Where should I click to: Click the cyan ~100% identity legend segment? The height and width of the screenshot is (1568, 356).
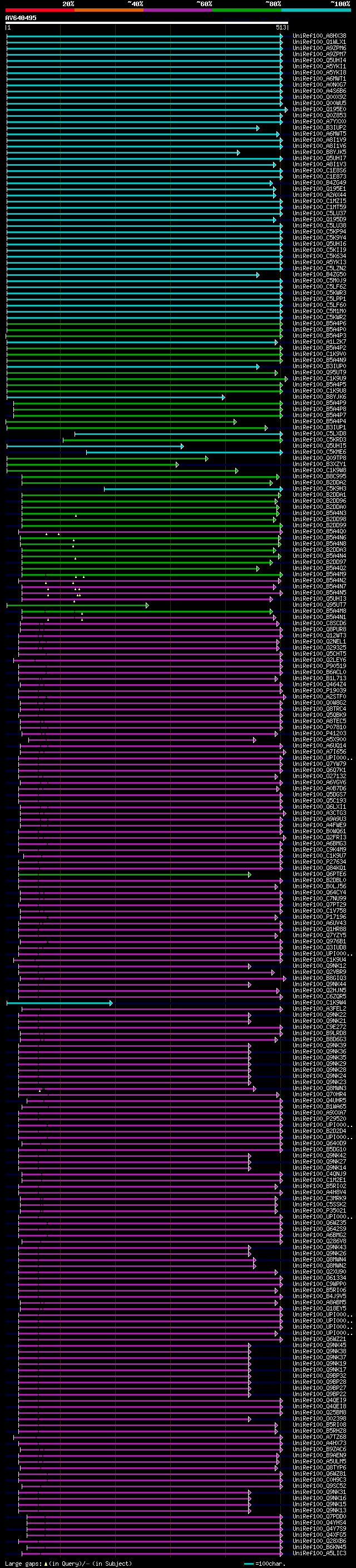pyautogui.click(x=316, y=10)
